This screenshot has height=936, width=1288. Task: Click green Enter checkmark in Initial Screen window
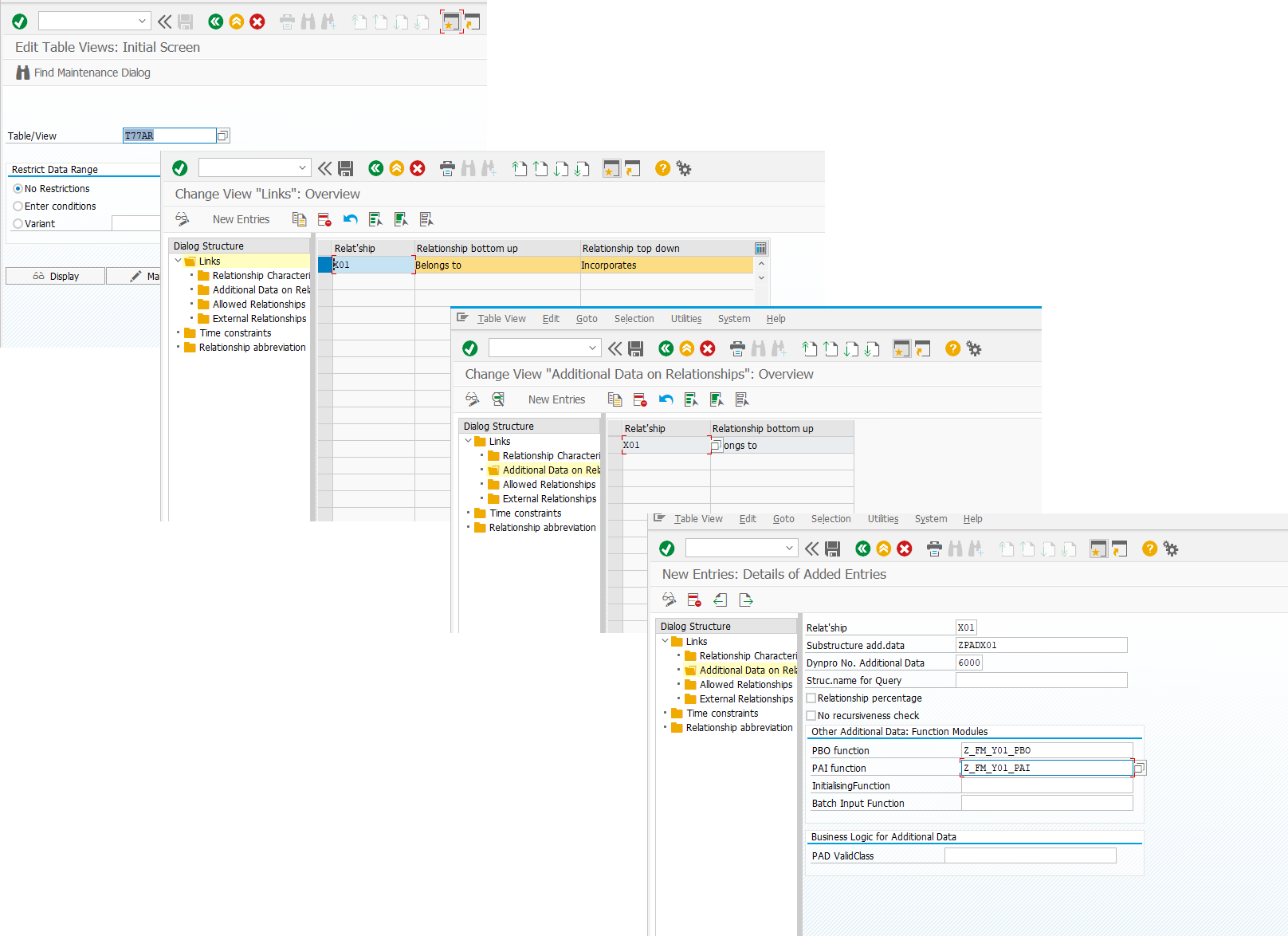[x=20, y=22]
